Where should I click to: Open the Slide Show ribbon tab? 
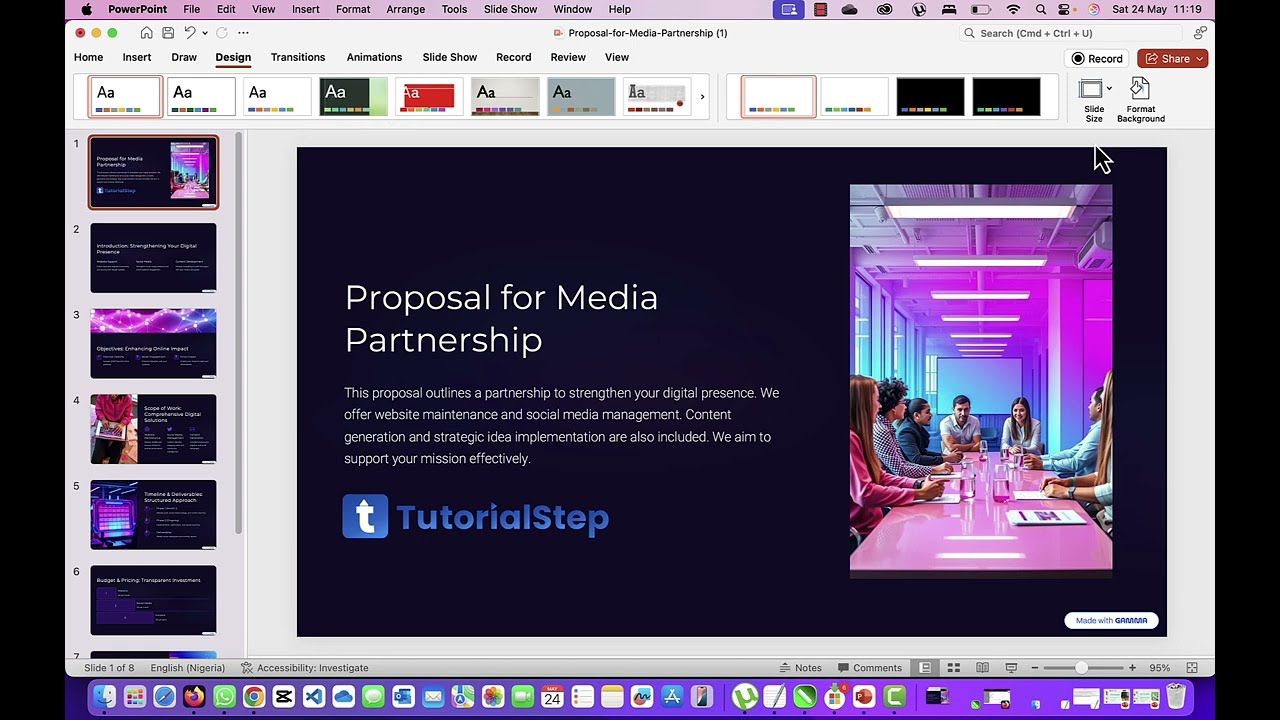click(449, 57)
